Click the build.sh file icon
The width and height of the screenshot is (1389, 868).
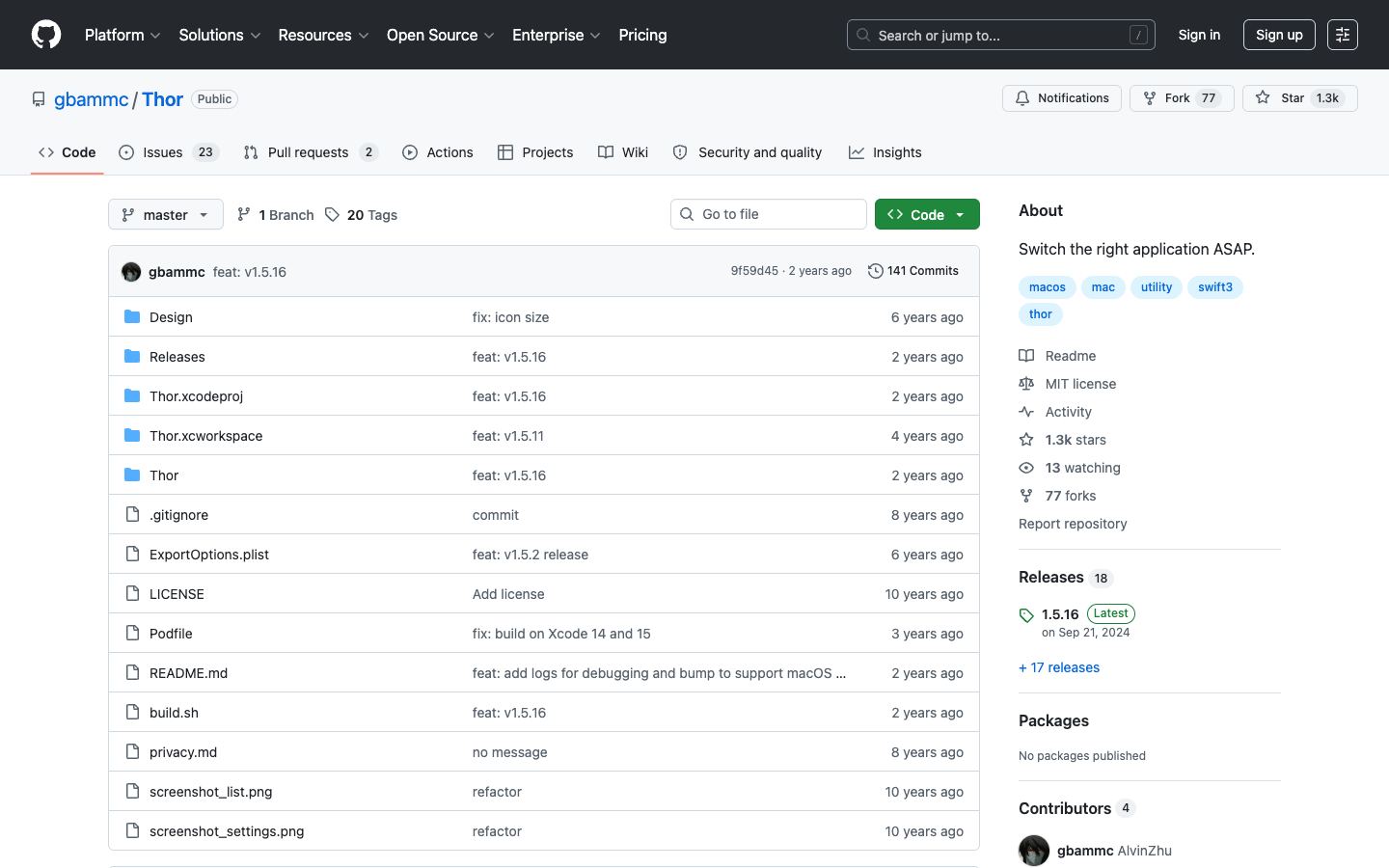click(x=132, y=712)
